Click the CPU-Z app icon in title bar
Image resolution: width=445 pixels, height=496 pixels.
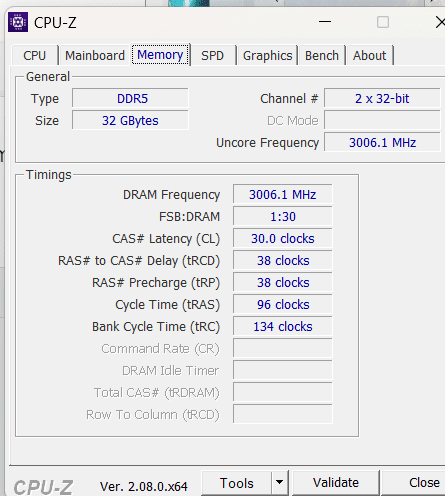[18, 22]
